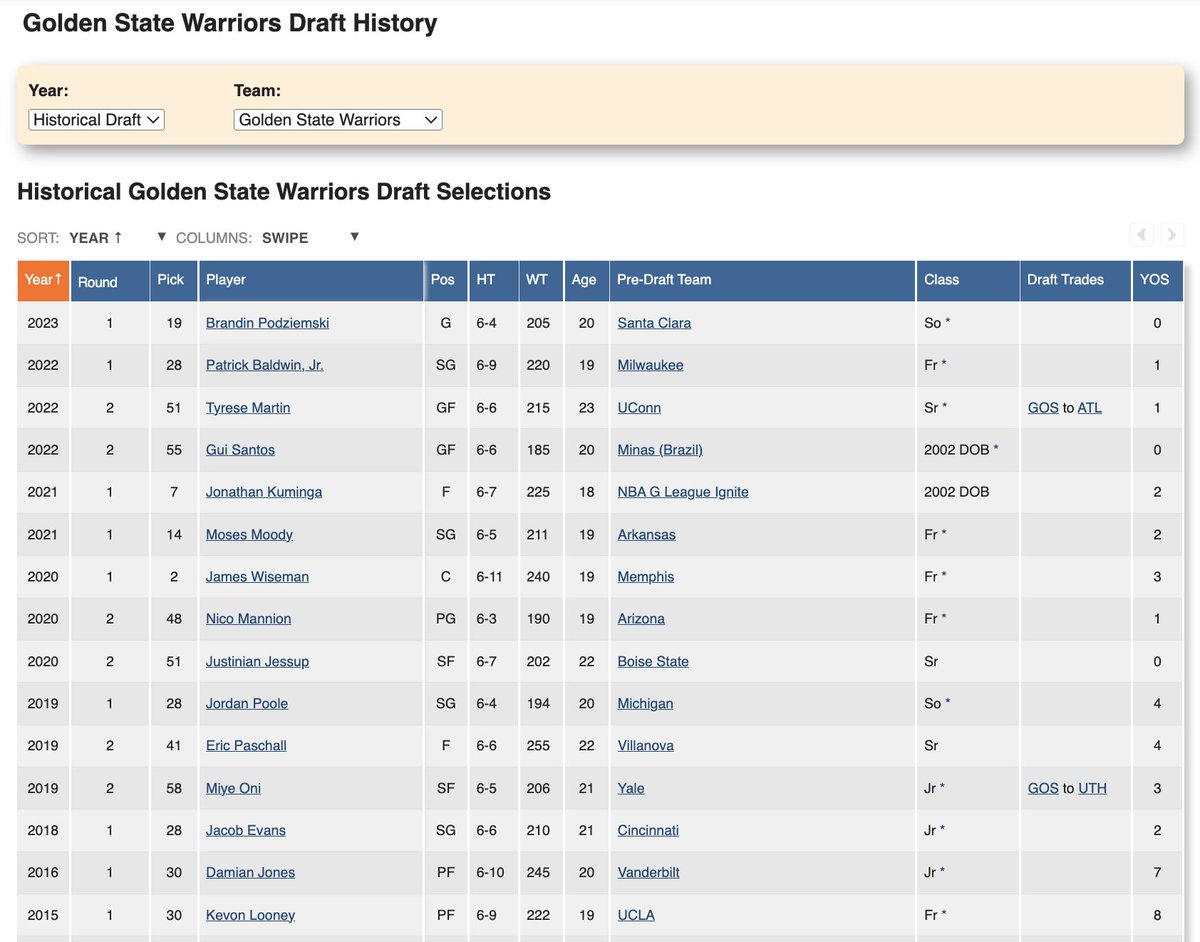Open the Minas (Brazil) team link
The image size is (1200, 942).
tap(660, 450)
